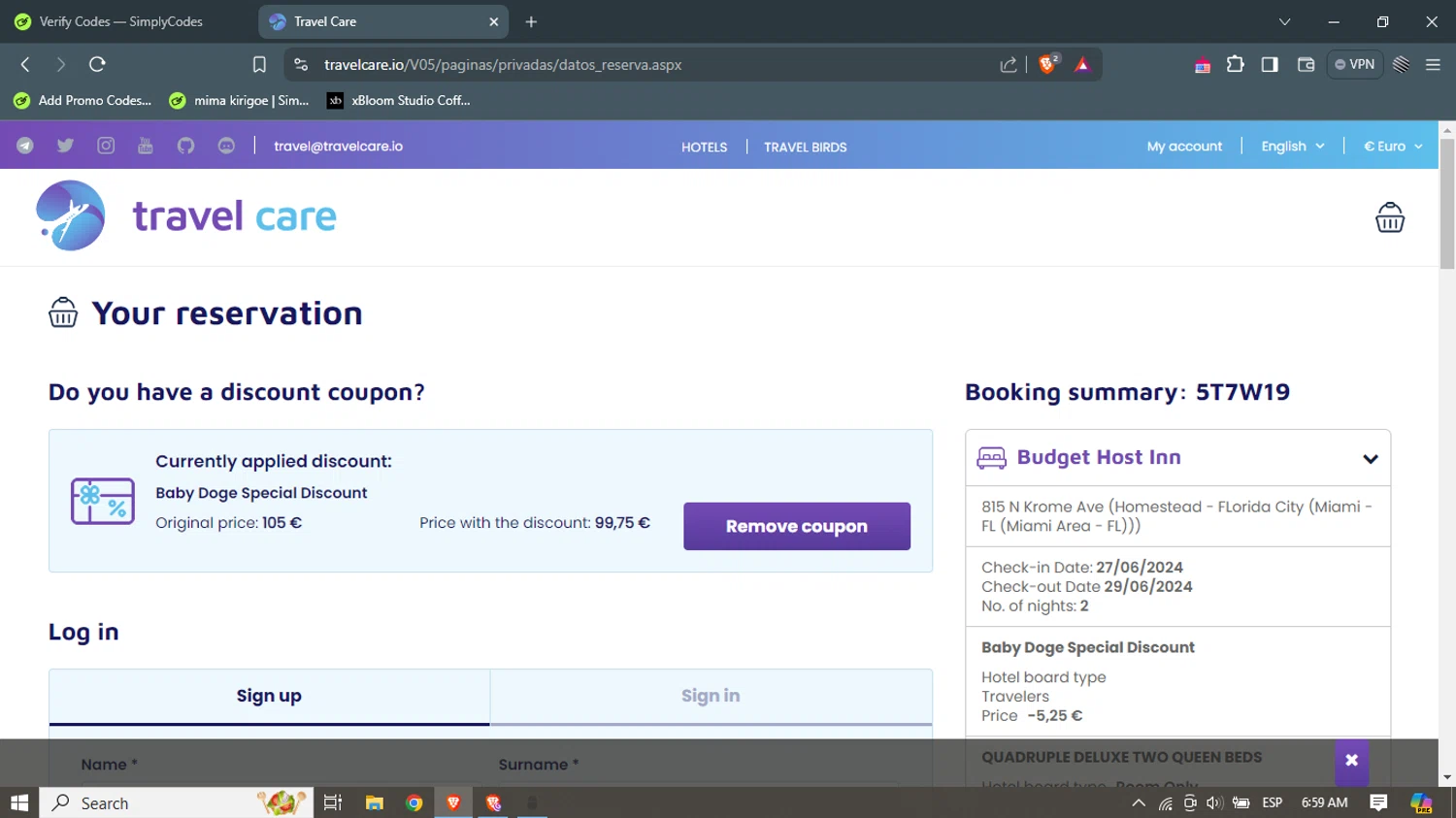Open the Telegram social icon

coord(25,146)
